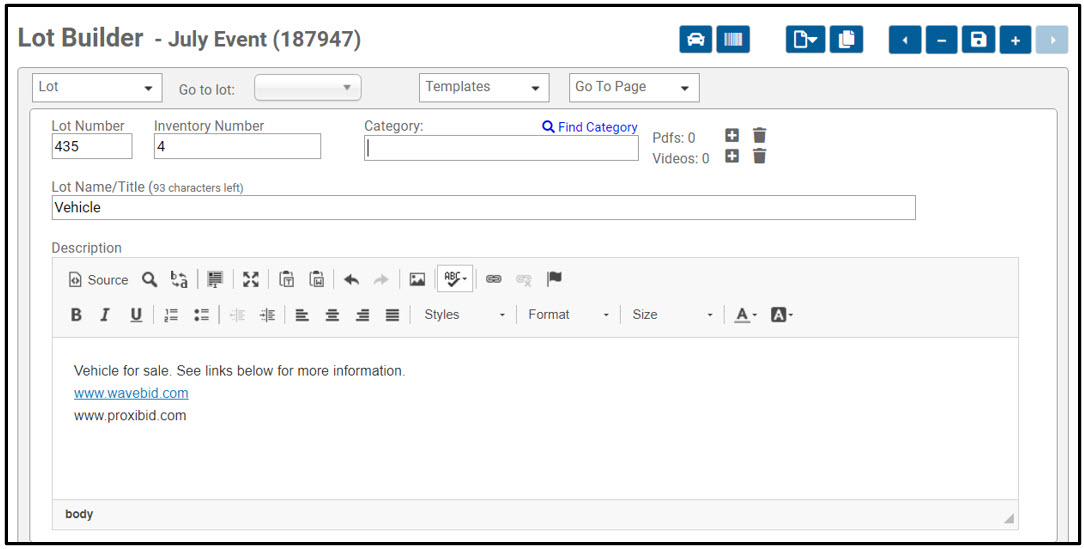
Task: Click the decrease indent icon
Action: coord(237,315)
